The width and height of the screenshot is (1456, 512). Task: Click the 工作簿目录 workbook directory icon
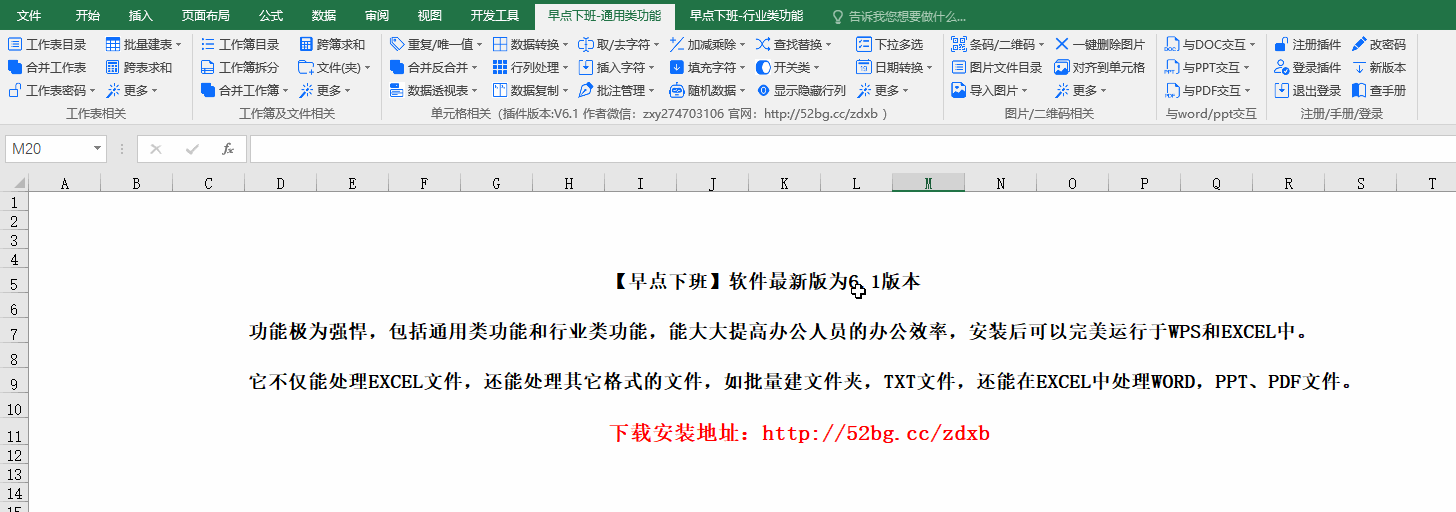[208, 44]
